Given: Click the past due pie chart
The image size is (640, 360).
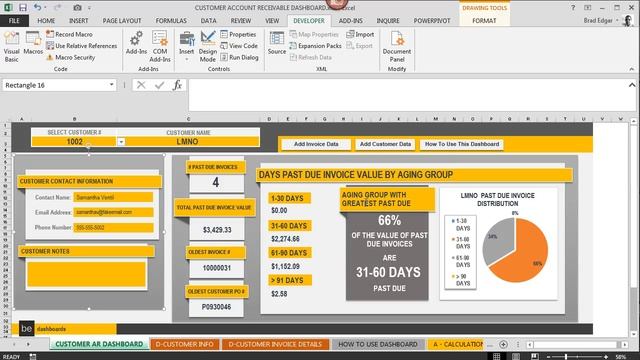Looking at the screenshot, I should 516,249.
